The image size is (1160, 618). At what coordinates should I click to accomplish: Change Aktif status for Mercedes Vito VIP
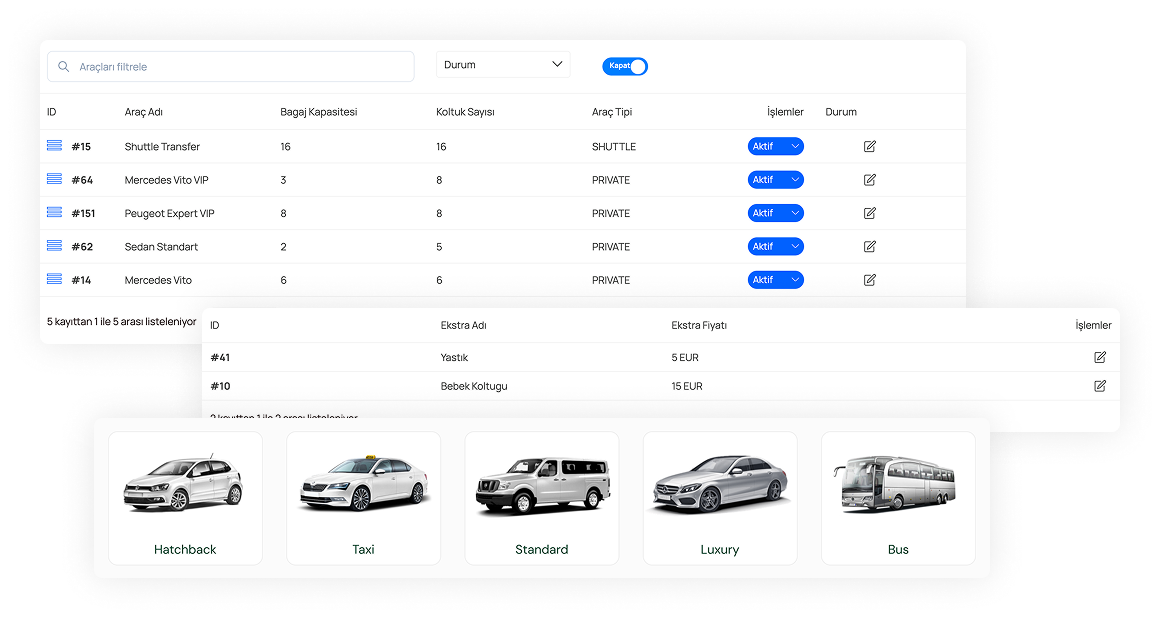click(775, 180)
